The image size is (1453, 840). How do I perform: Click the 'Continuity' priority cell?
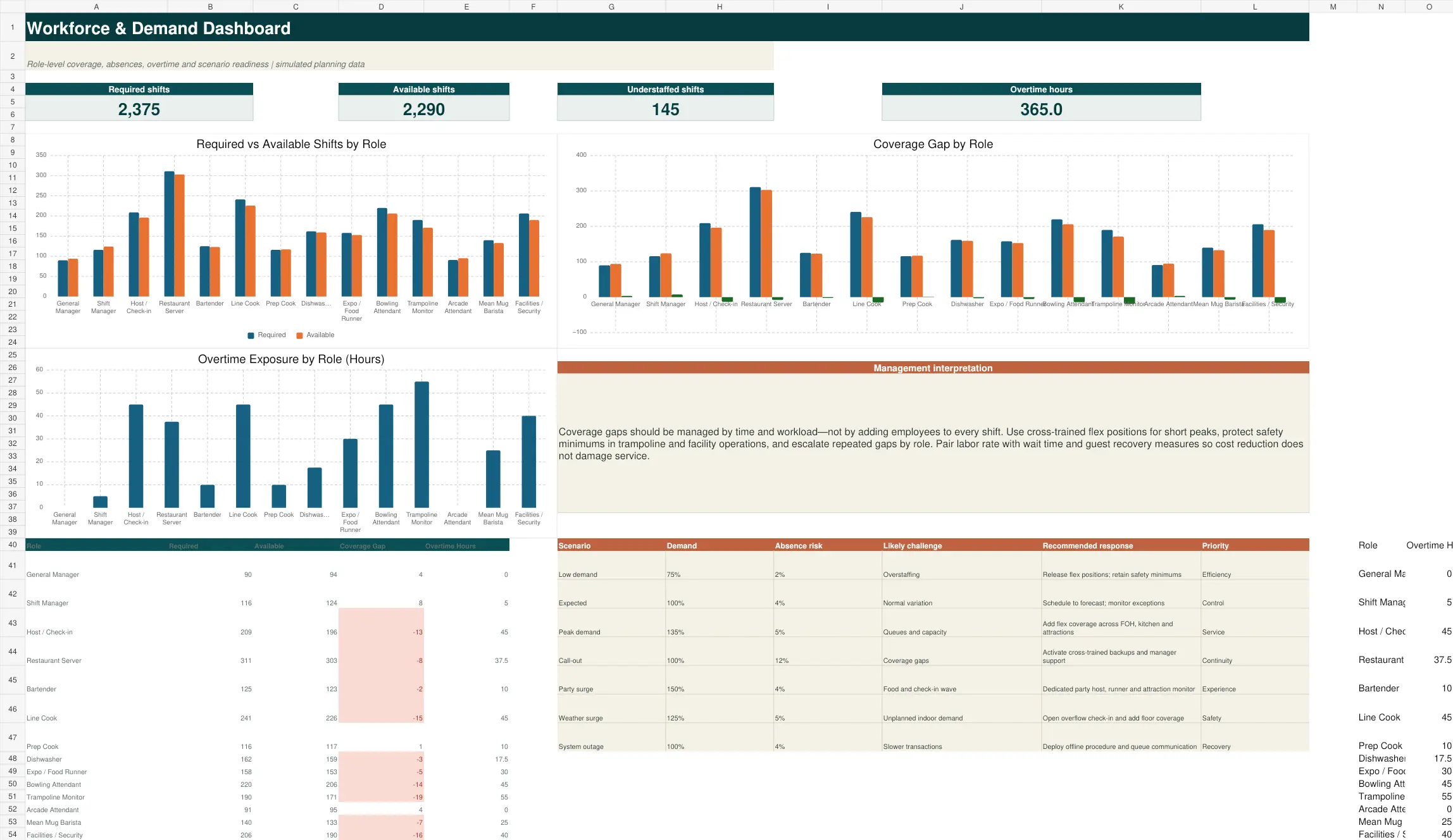coord(1255,652)
